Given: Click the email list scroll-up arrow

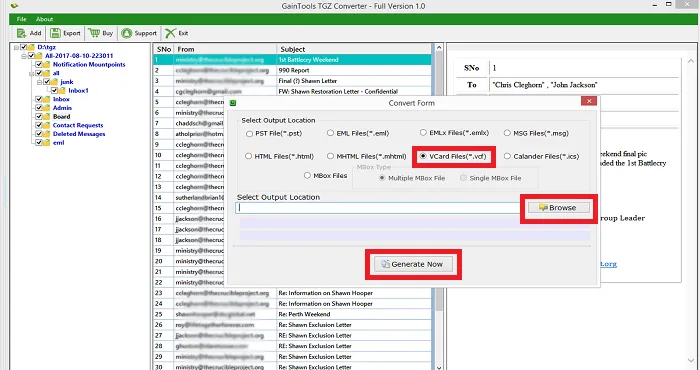Looking at the screenshot, I should 439,48.
